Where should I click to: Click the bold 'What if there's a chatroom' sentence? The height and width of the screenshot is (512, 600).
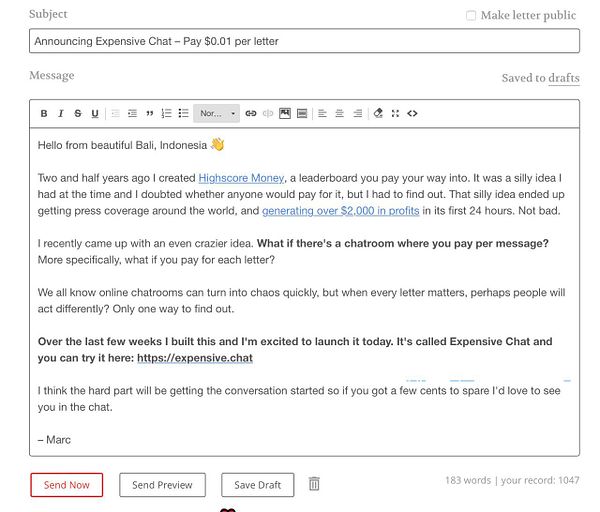[x=403, y=243]
